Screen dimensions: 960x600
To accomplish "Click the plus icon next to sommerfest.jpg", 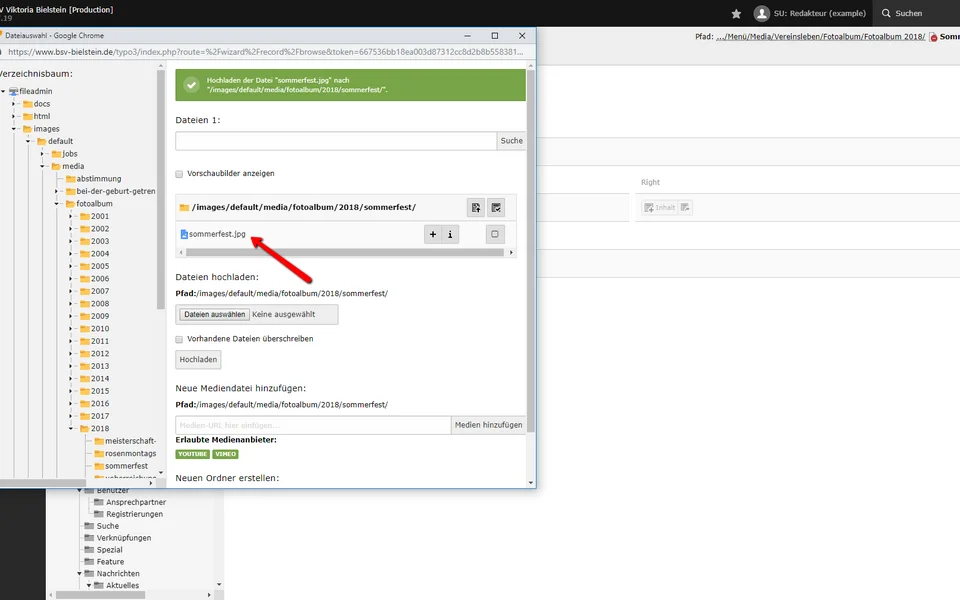I will [433, 235].
